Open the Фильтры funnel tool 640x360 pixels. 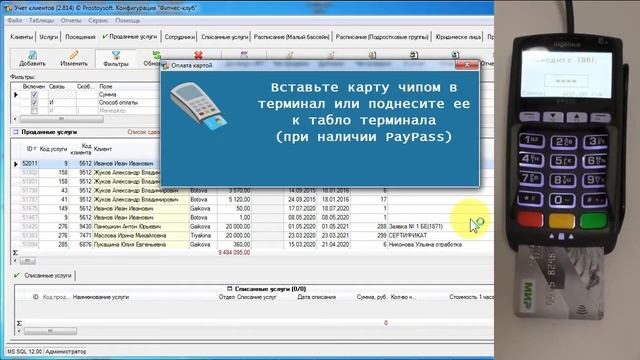116,55
